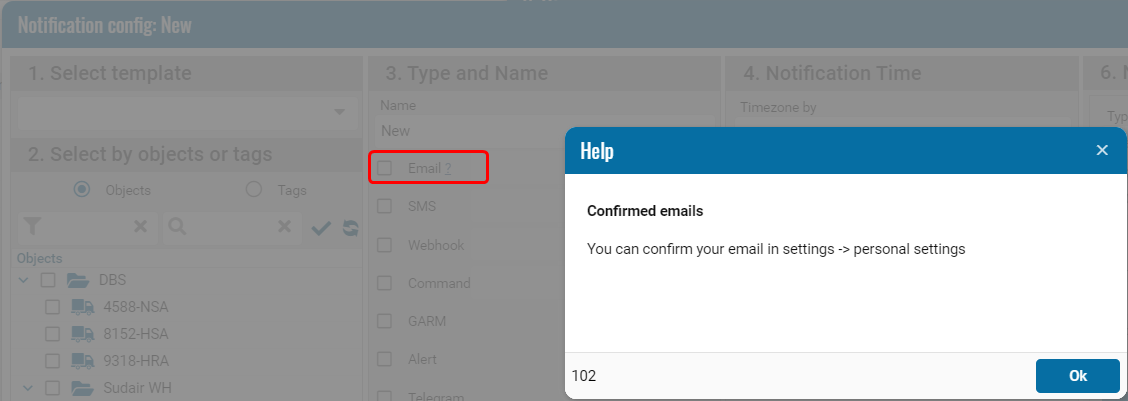The width and height of the screenshot is (1128, 401).
Task: Click the Name input field
Action: click(x=470, y=131)
